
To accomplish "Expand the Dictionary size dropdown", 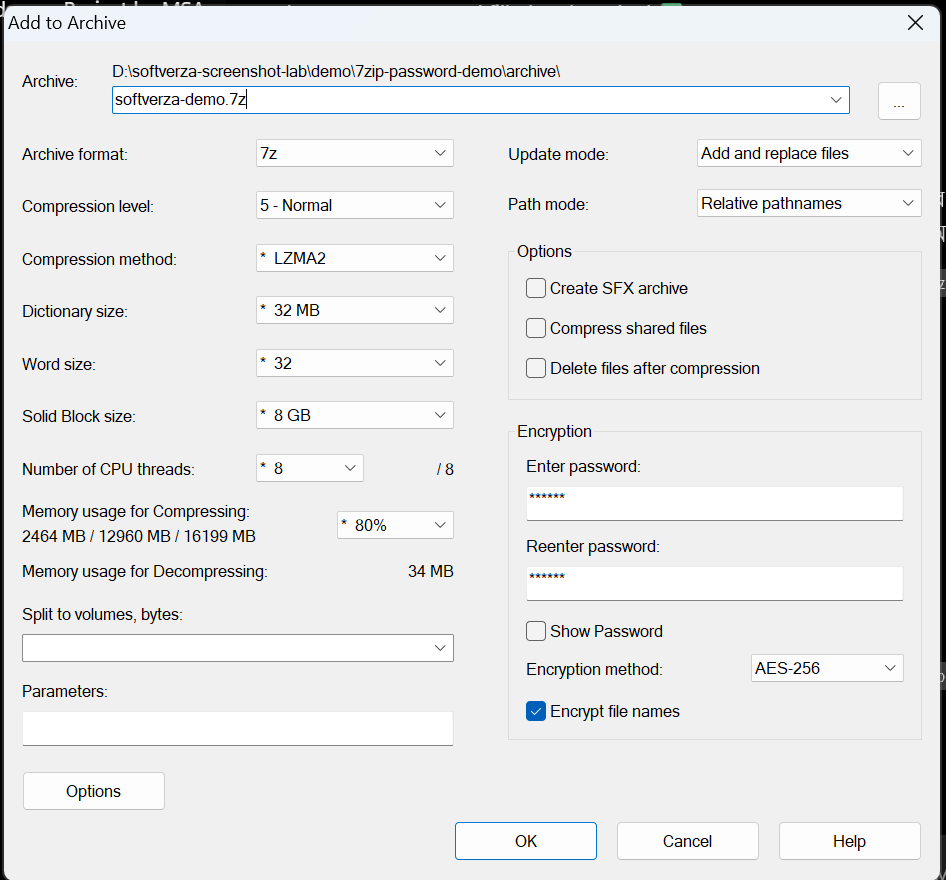I will pyautogui.click(x=355, y=310).
